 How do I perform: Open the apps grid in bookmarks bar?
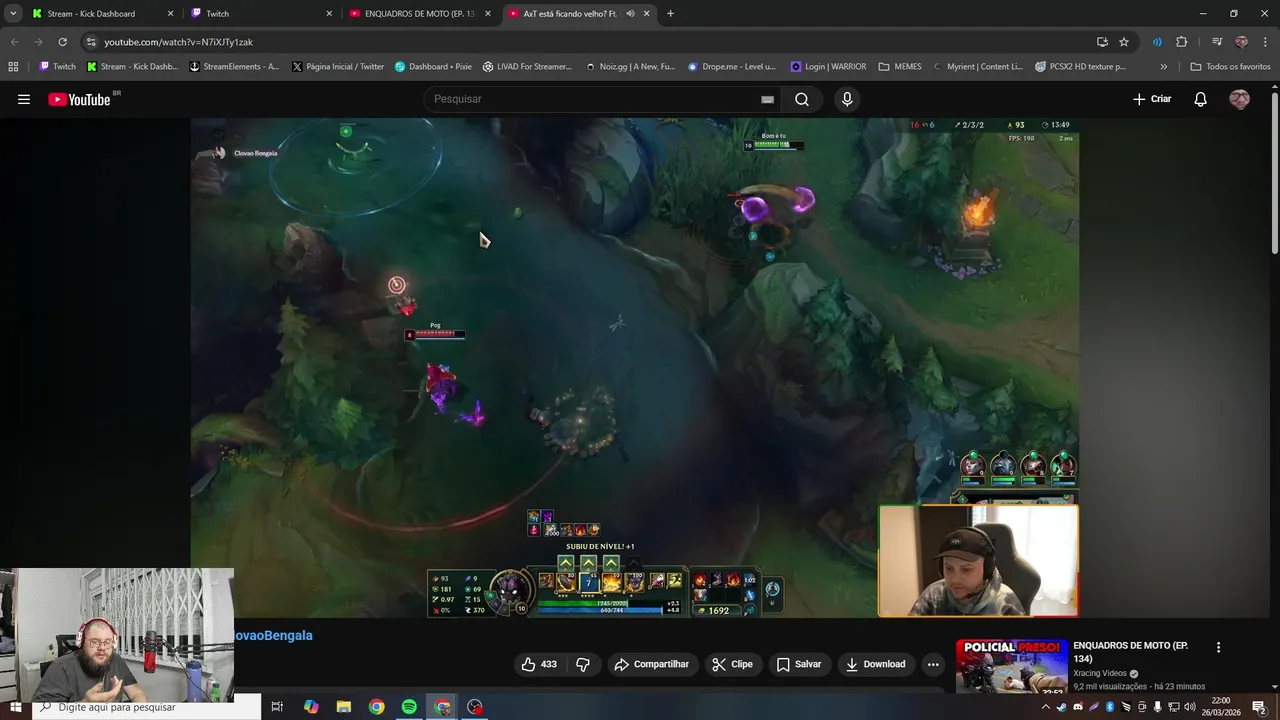pos(13,67)
